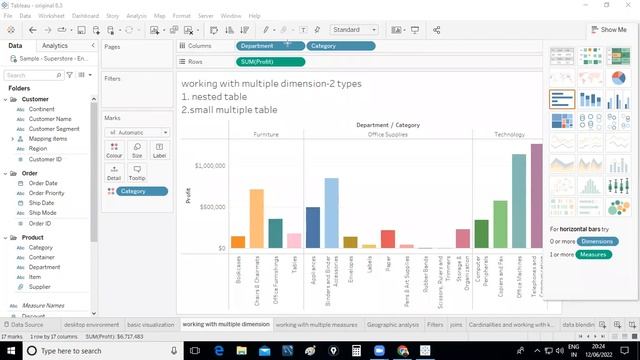Click the Colour mark card button

[114, 151]
